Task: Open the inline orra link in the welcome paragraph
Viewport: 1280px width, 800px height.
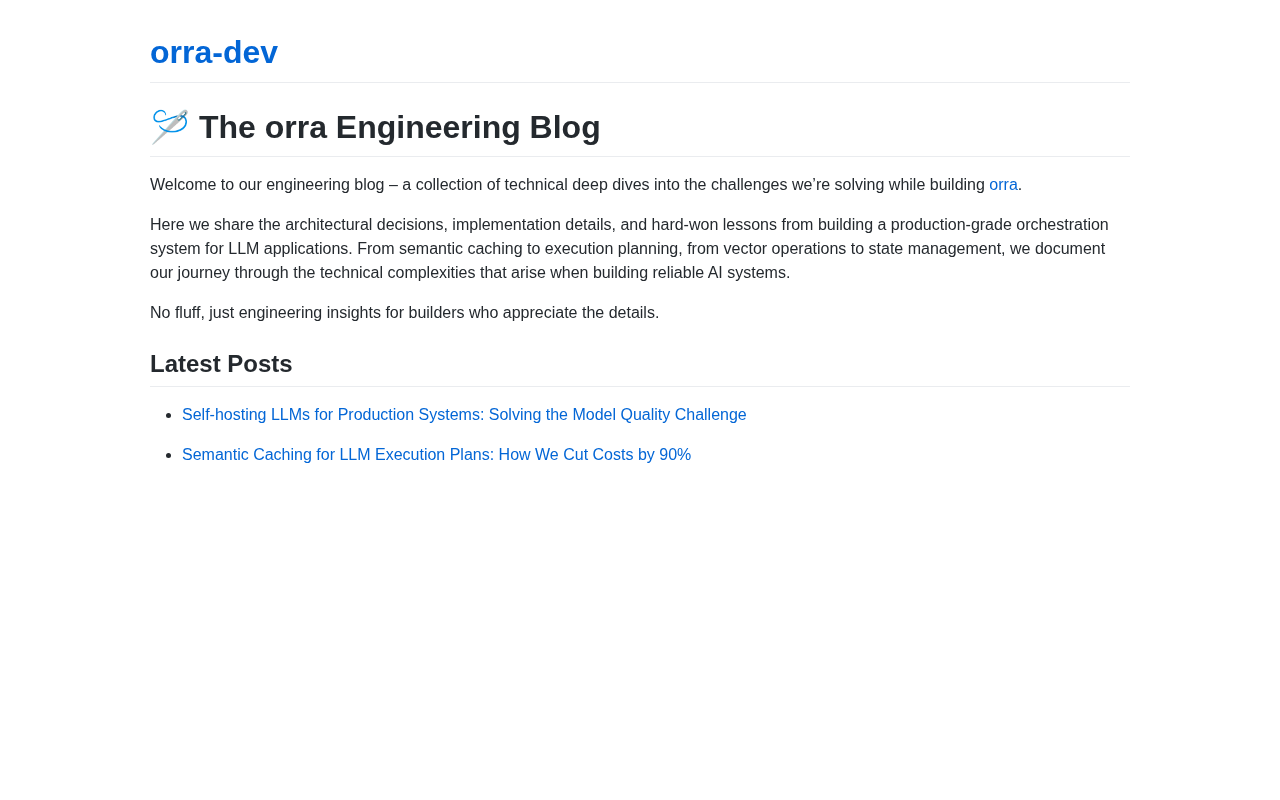Action: pos(1003,185)
